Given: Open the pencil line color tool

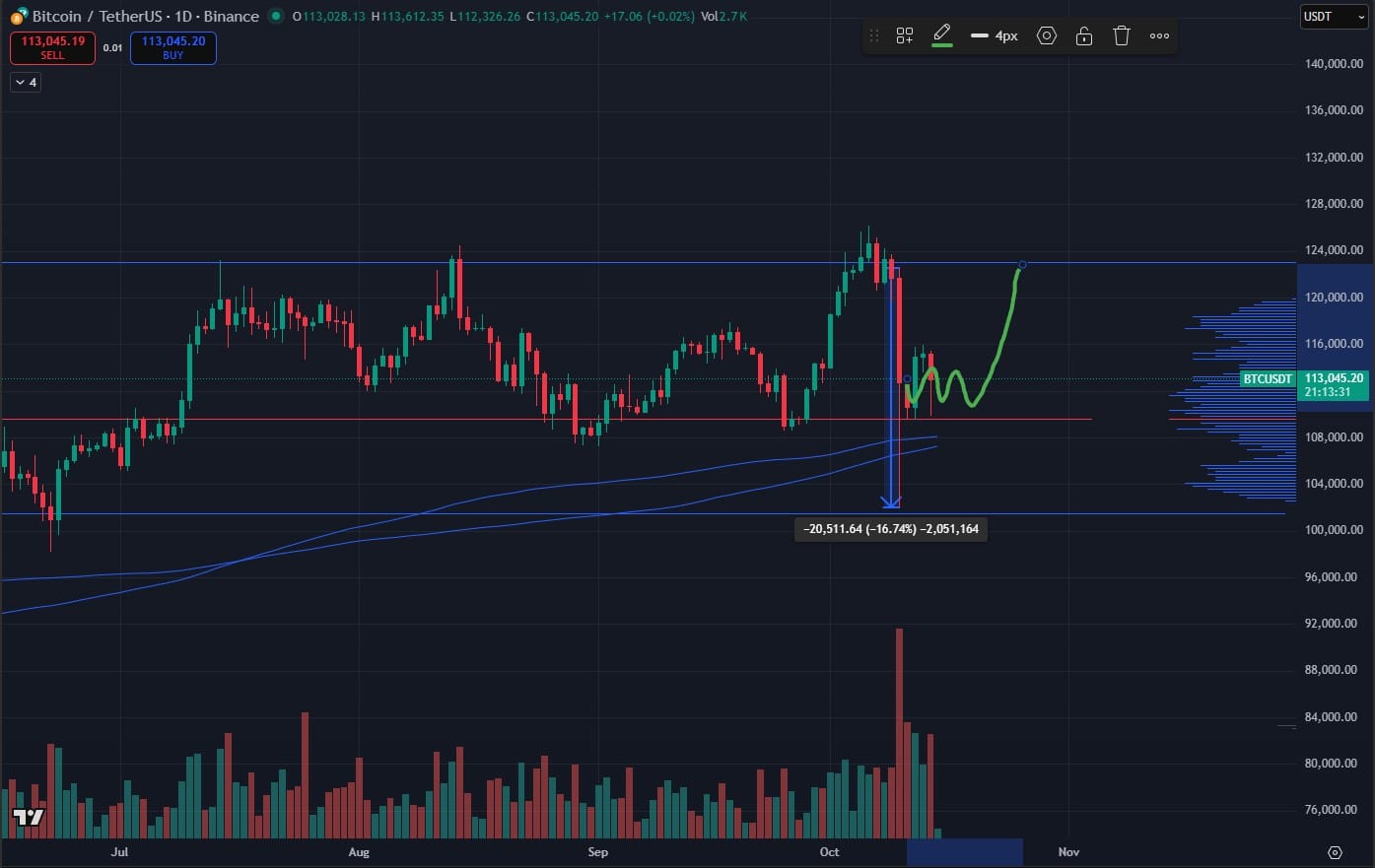Looking at the screenshot, I should tap(941, 35).
